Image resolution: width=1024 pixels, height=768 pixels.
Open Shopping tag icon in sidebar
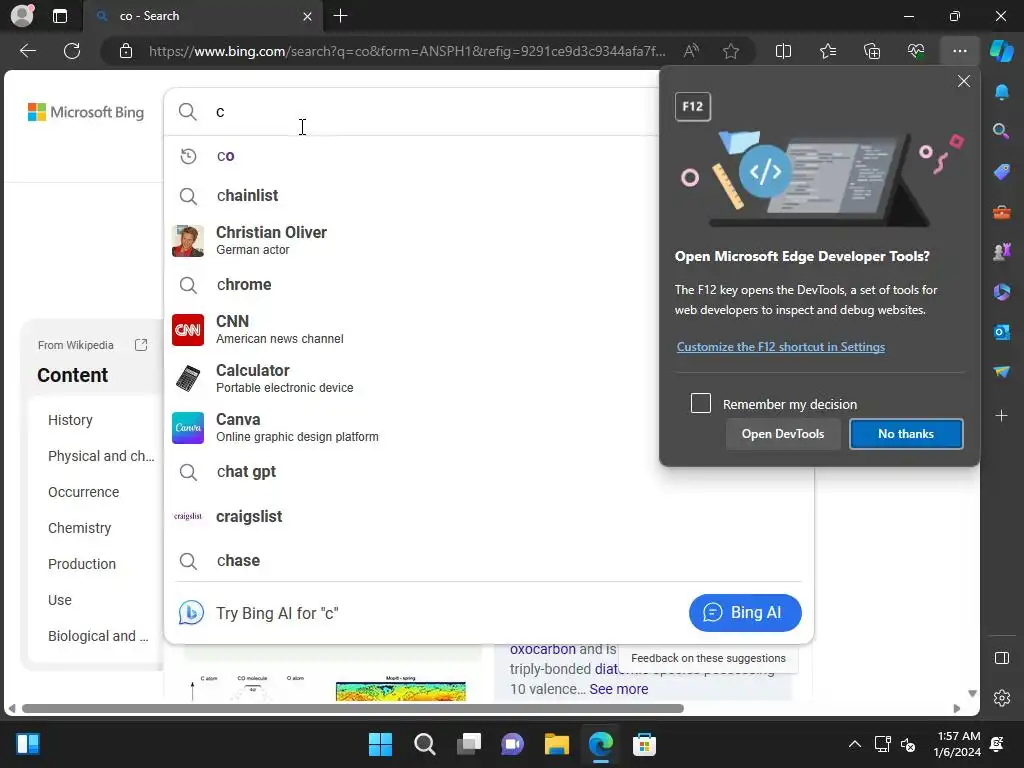[x=1002, y=172]
